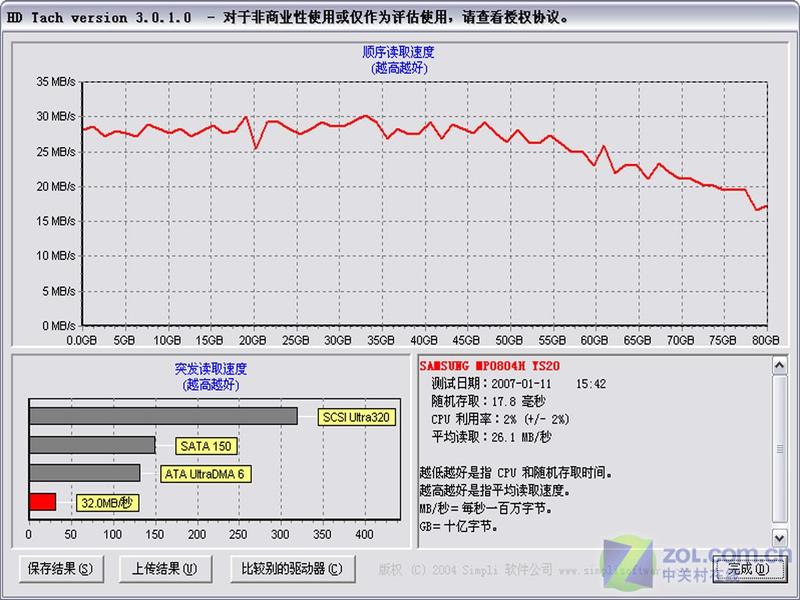Image resolution: width=800 pixels, height=600 pixels.
Task: Click the ATA UltraDMA 6 label
Action: (x=205, y=474)
